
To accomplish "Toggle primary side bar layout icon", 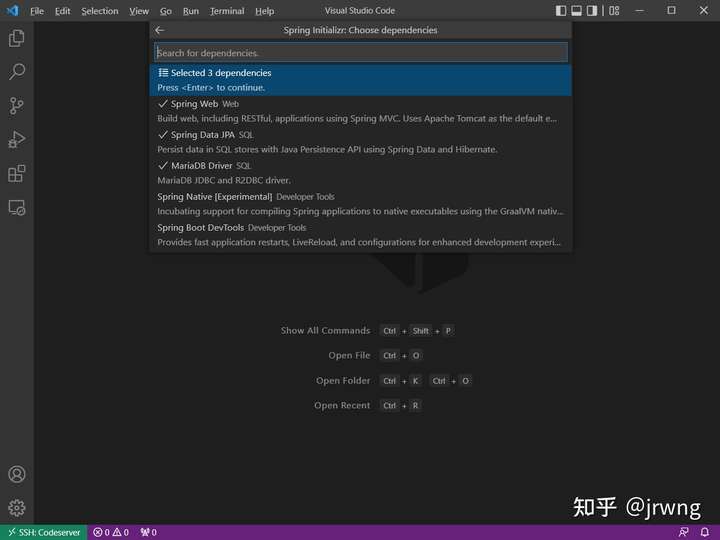I will 561,11.
